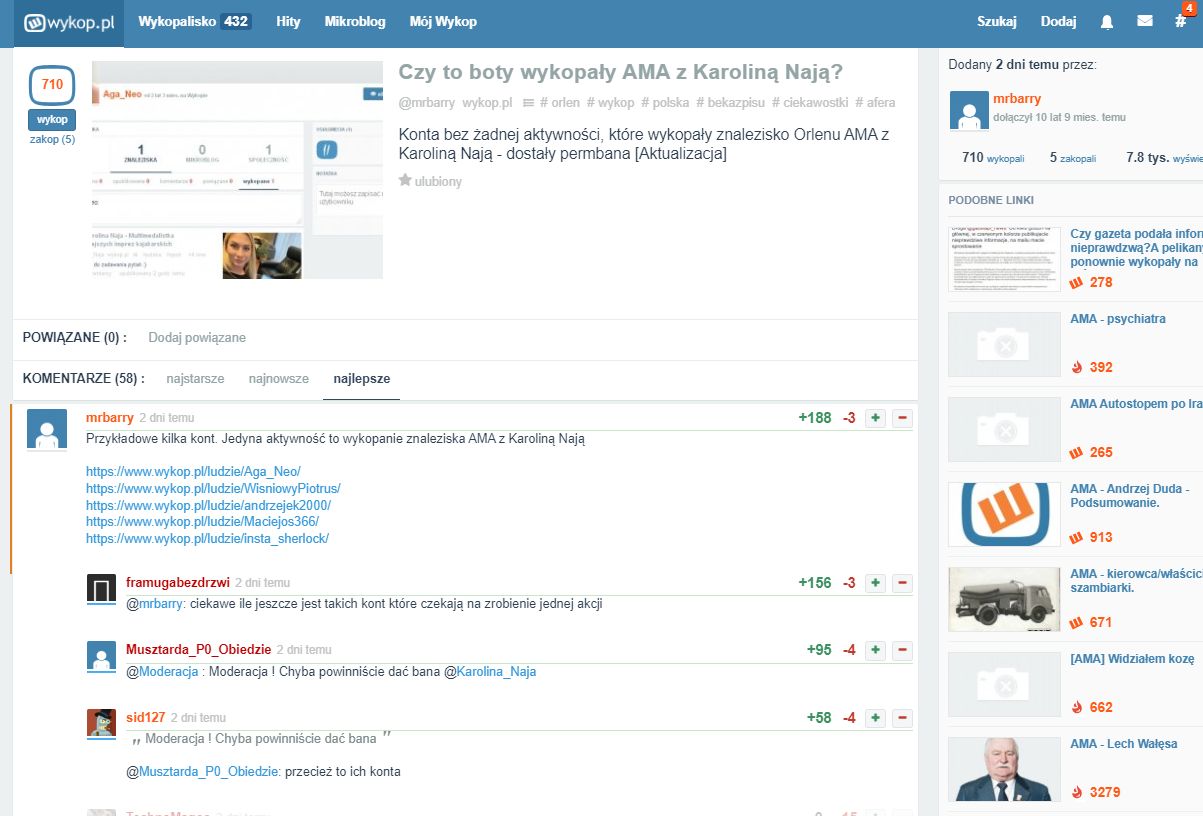Sort comments by najnowsze
Image resolution: width=1203 pixels, height=816 pixels.
pos(278,379)
